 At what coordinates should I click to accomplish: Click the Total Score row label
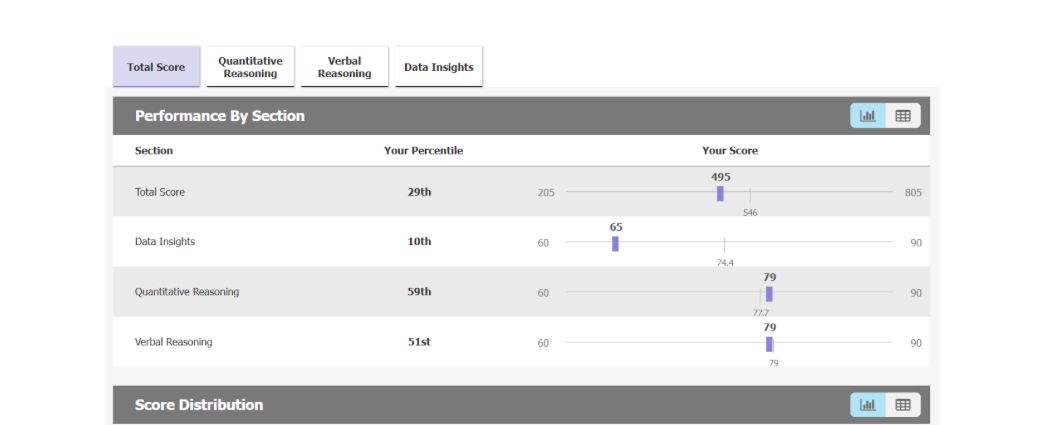160,192
